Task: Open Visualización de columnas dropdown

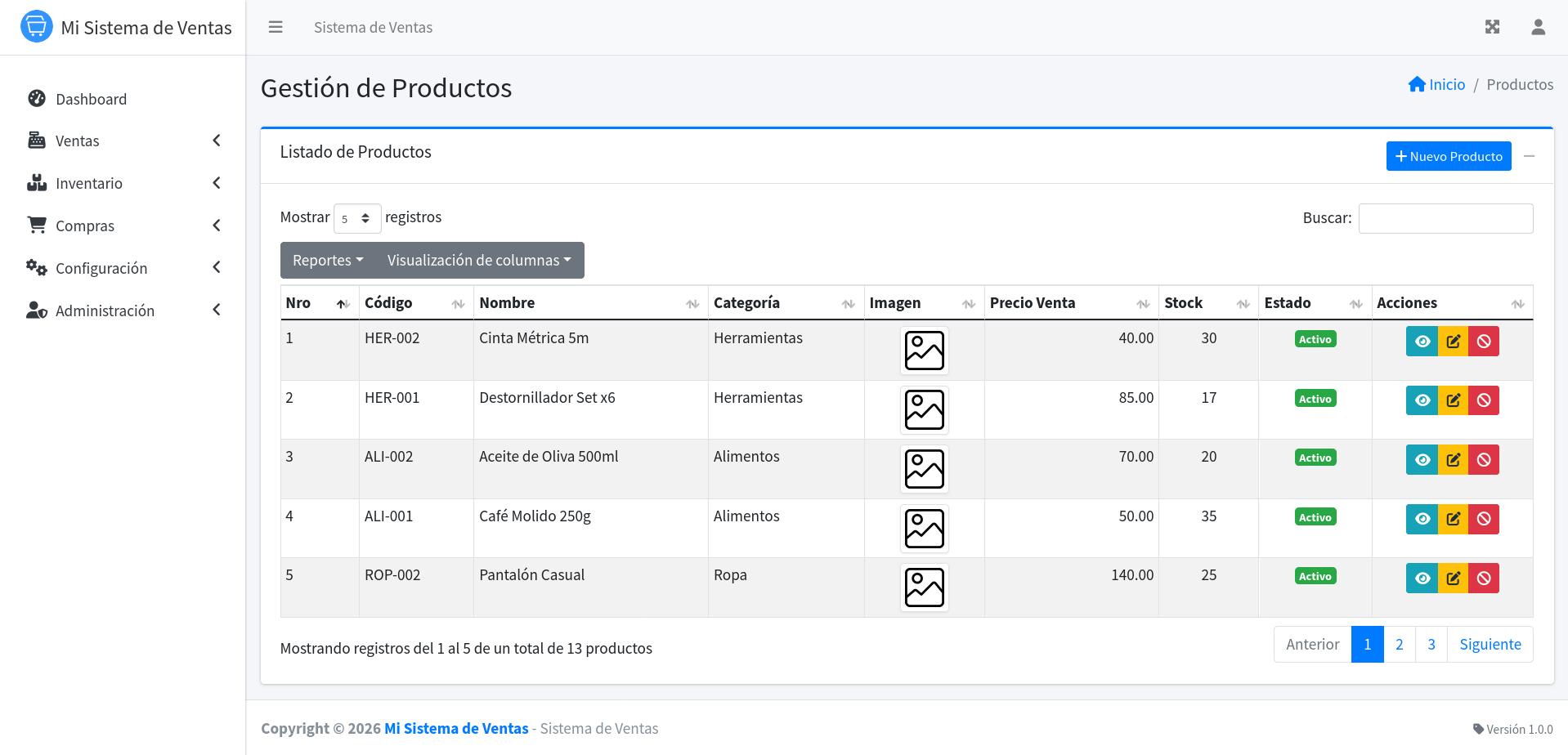Action: coord(479,260)
